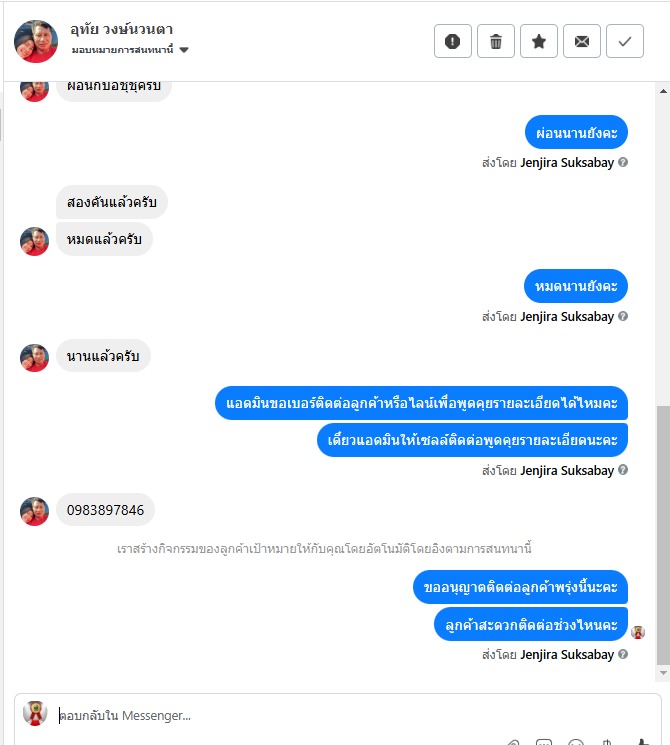Screen dimensions: 670x745
Task: Click help icon beside Jenjira Suksabay under ผ่อนนานยังคะ
Action: point(623,162)
